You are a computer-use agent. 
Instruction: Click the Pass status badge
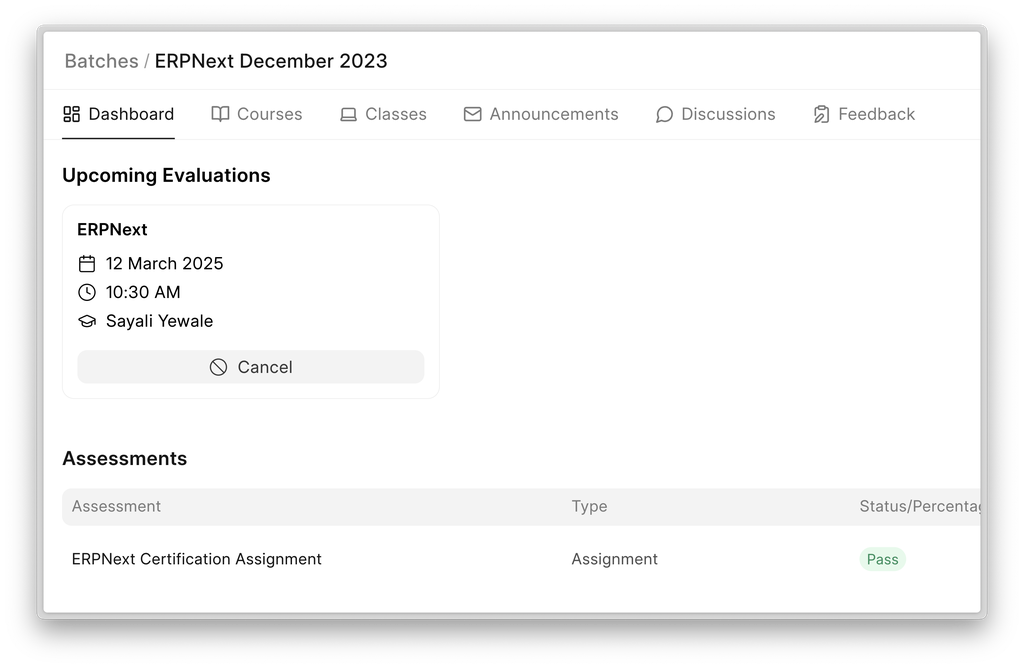[882, 559]
